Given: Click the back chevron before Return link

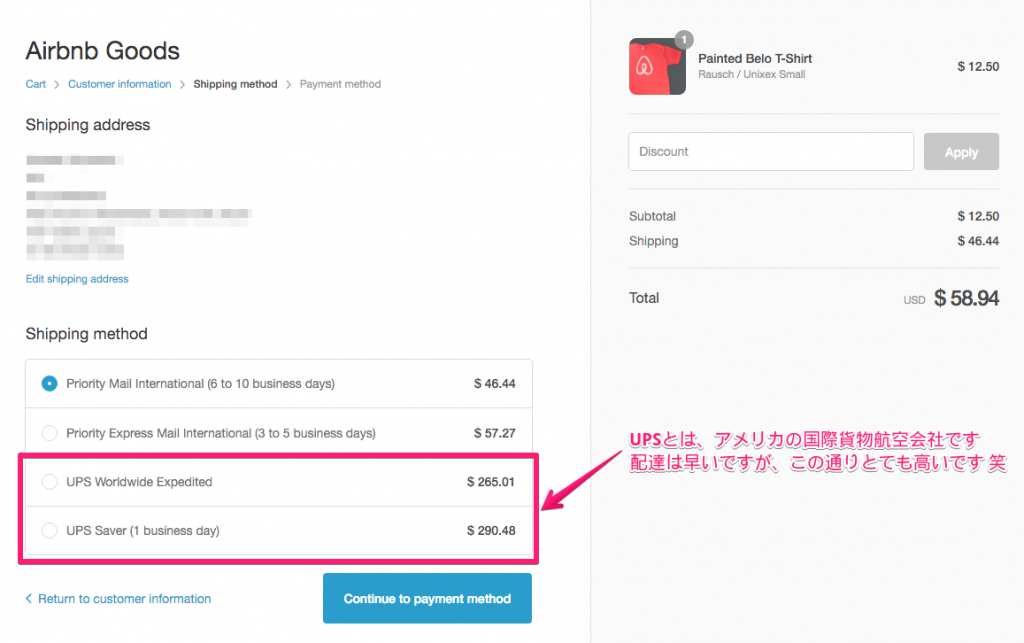Looking at the screenshot, I should point(29,598).
